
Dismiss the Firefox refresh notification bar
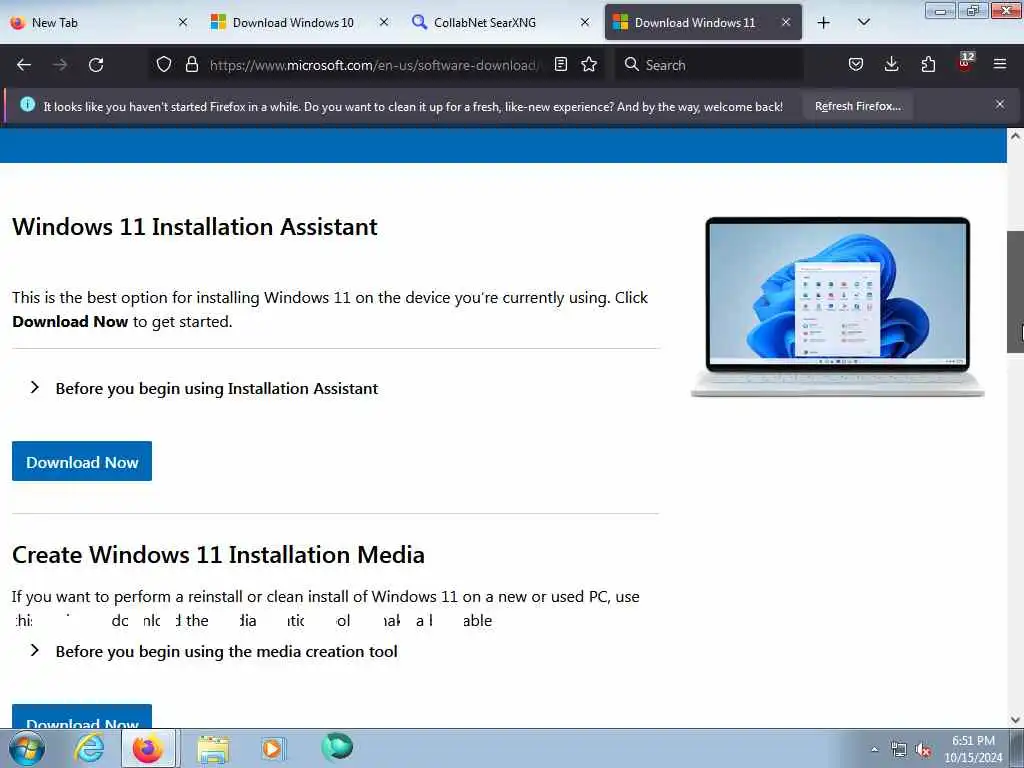click(1000, 104)
